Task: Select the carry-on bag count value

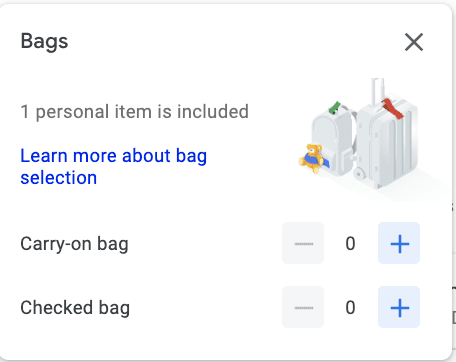Action: click(x=350, y=243)
